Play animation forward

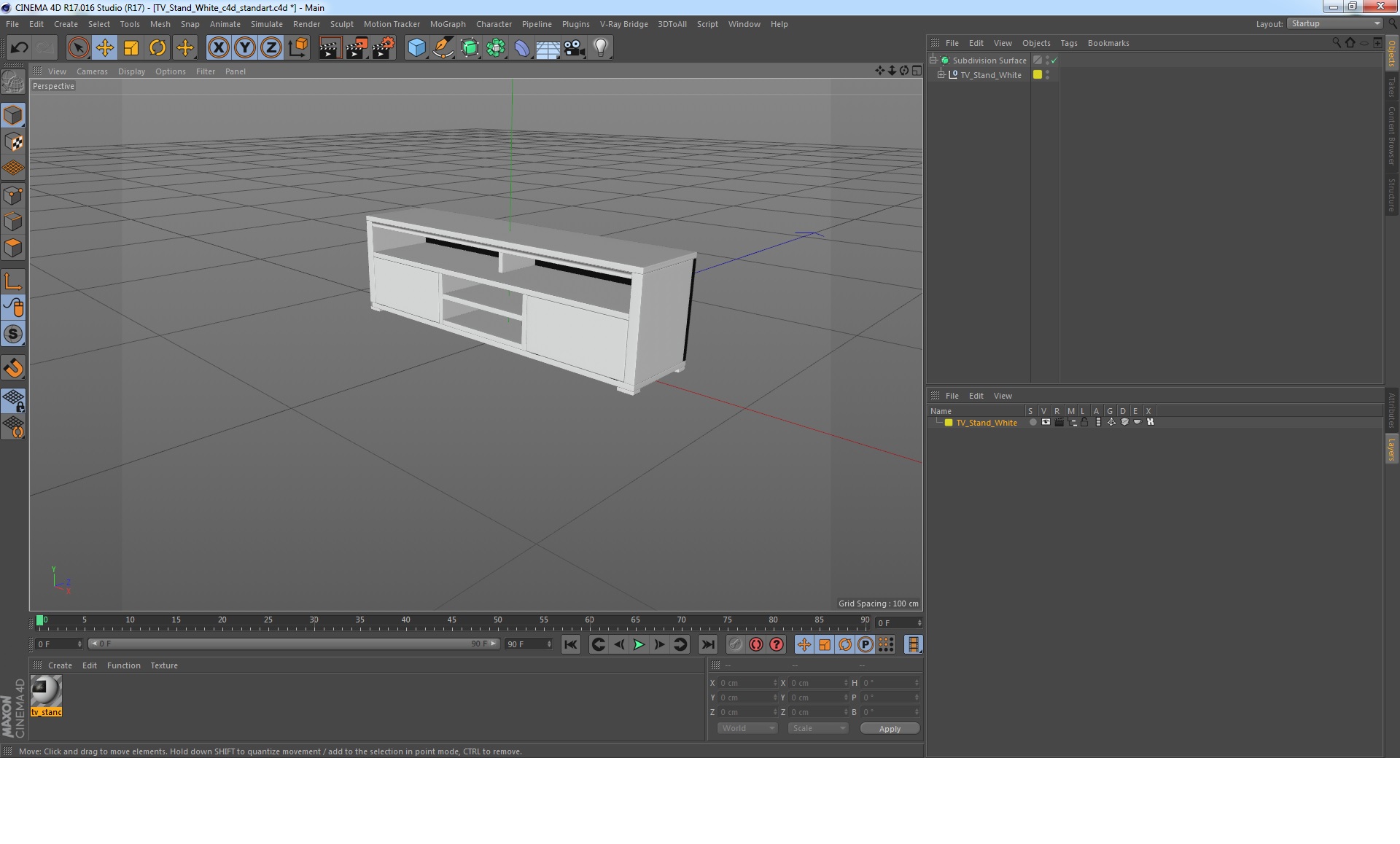click(x=639, y=644)
